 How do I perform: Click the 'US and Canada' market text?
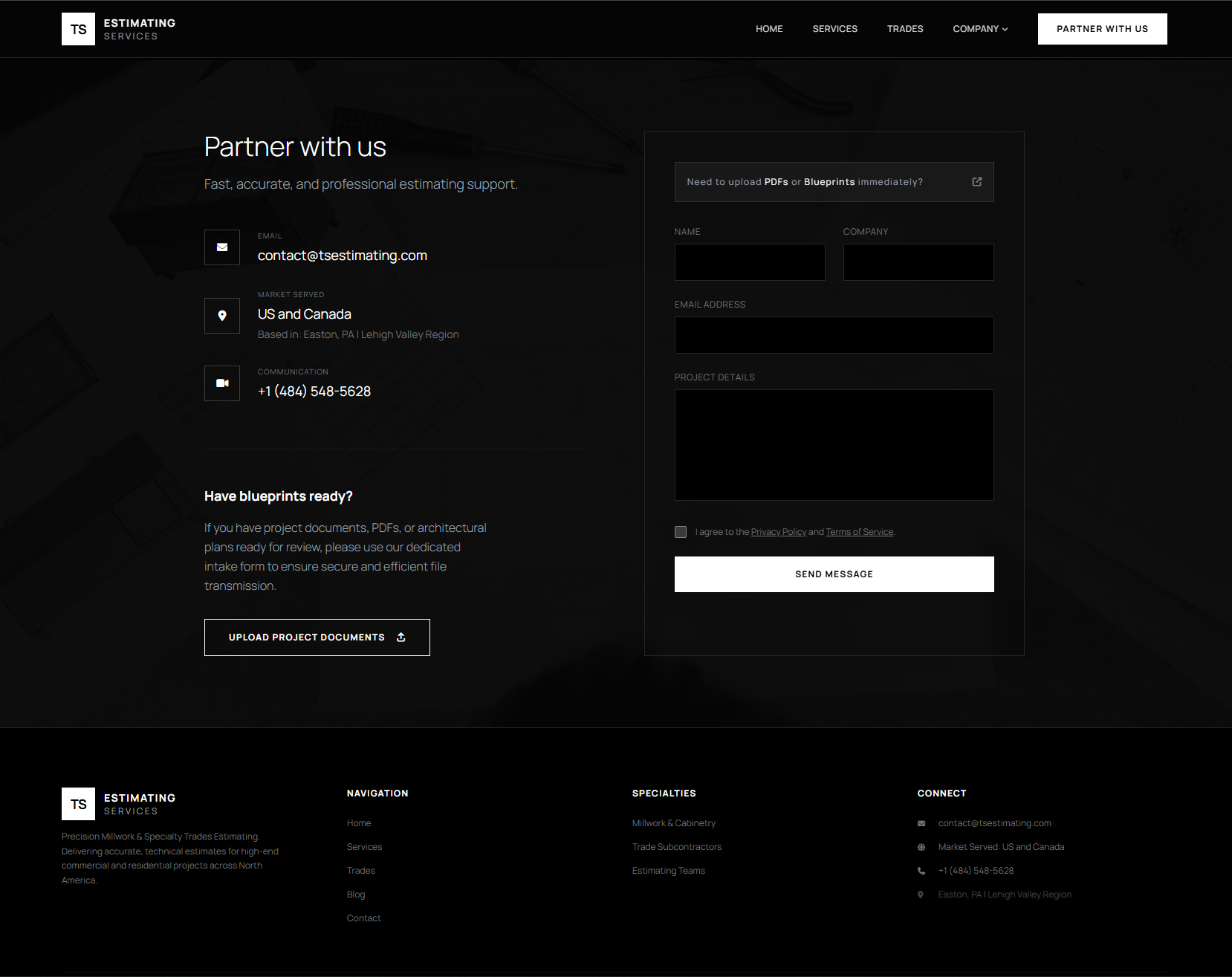click(305, 314)
